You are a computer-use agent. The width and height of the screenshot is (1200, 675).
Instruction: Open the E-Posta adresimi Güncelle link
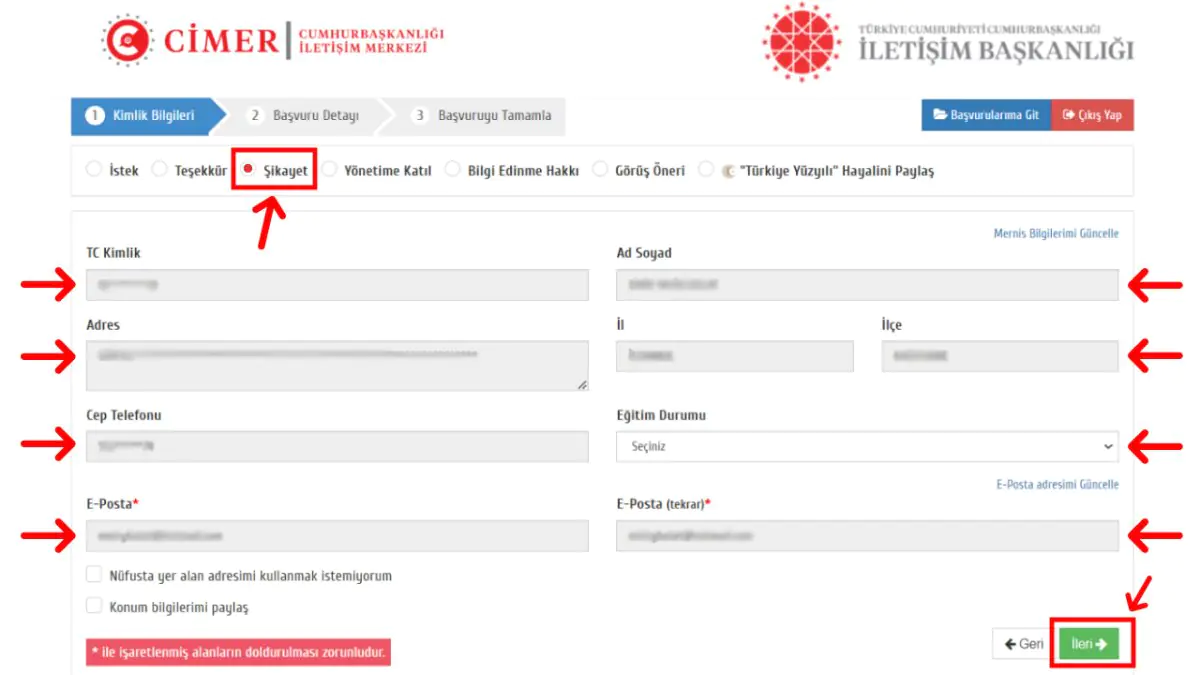(x=1057, y=485)
